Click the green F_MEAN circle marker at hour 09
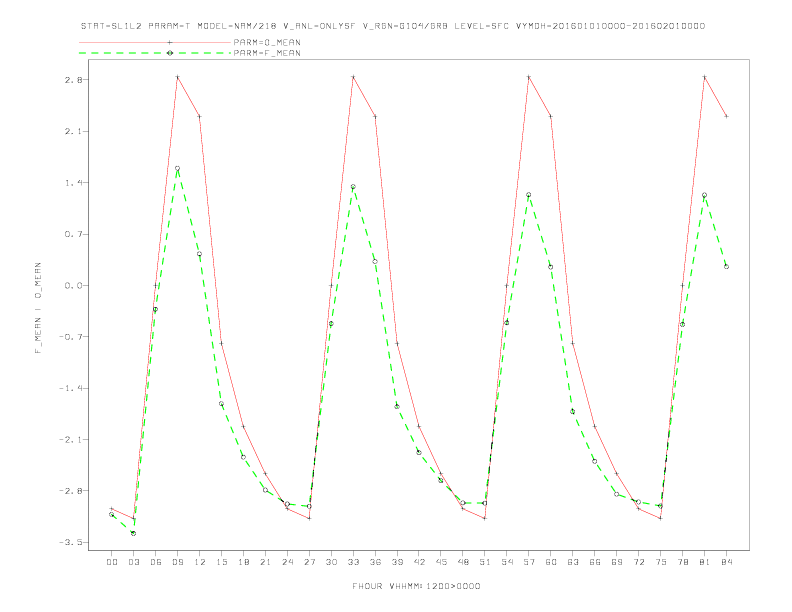Viewport: 792px width, 612px height. click(177, 169)
